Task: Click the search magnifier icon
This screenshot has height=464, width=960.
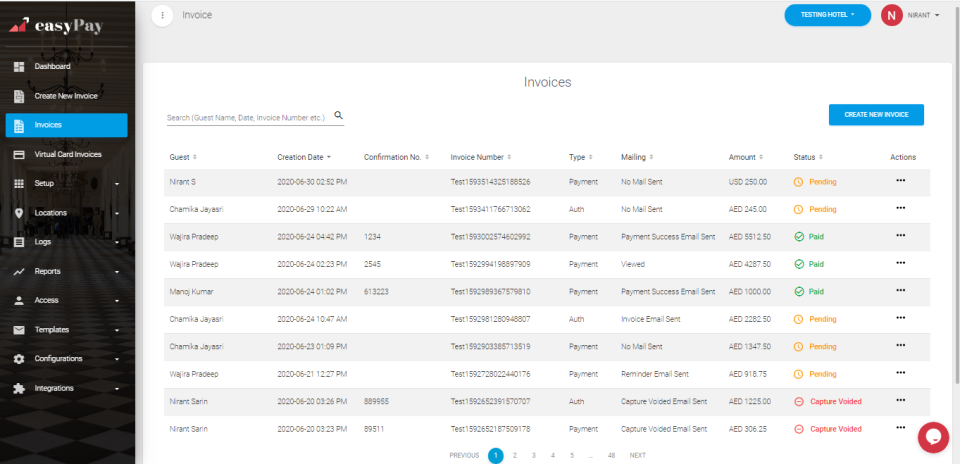Action: pos(339,114)
